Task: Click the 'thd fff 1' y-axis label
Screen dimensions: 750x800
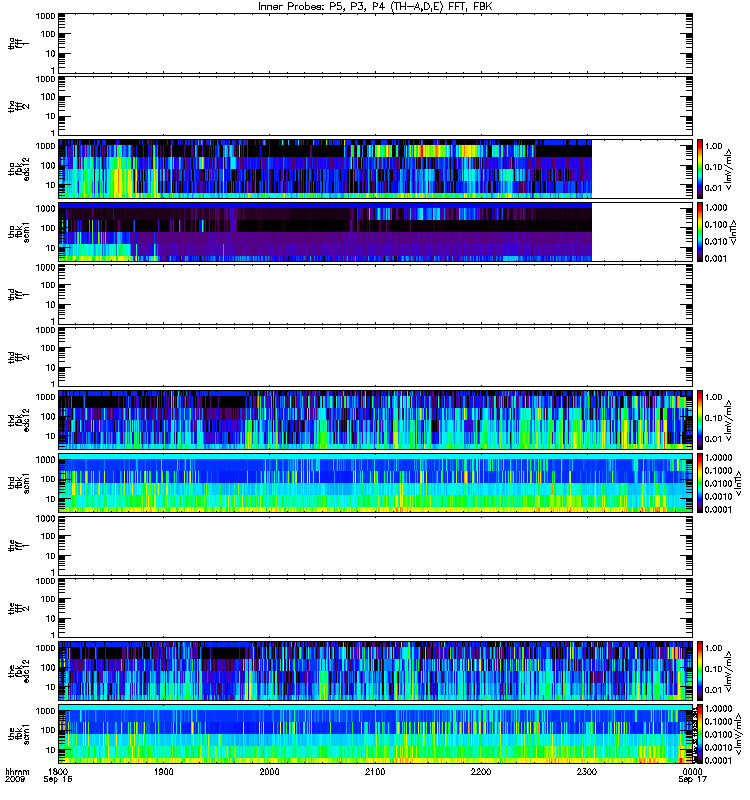Action: pos(18,294)
